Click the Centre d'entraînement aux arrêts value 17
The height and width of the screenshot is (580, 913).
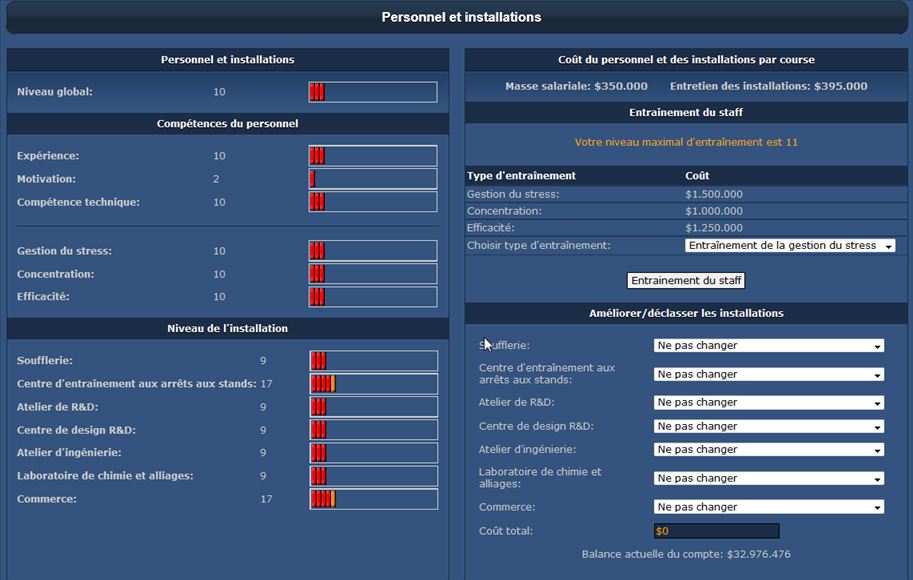click(266, 384)
